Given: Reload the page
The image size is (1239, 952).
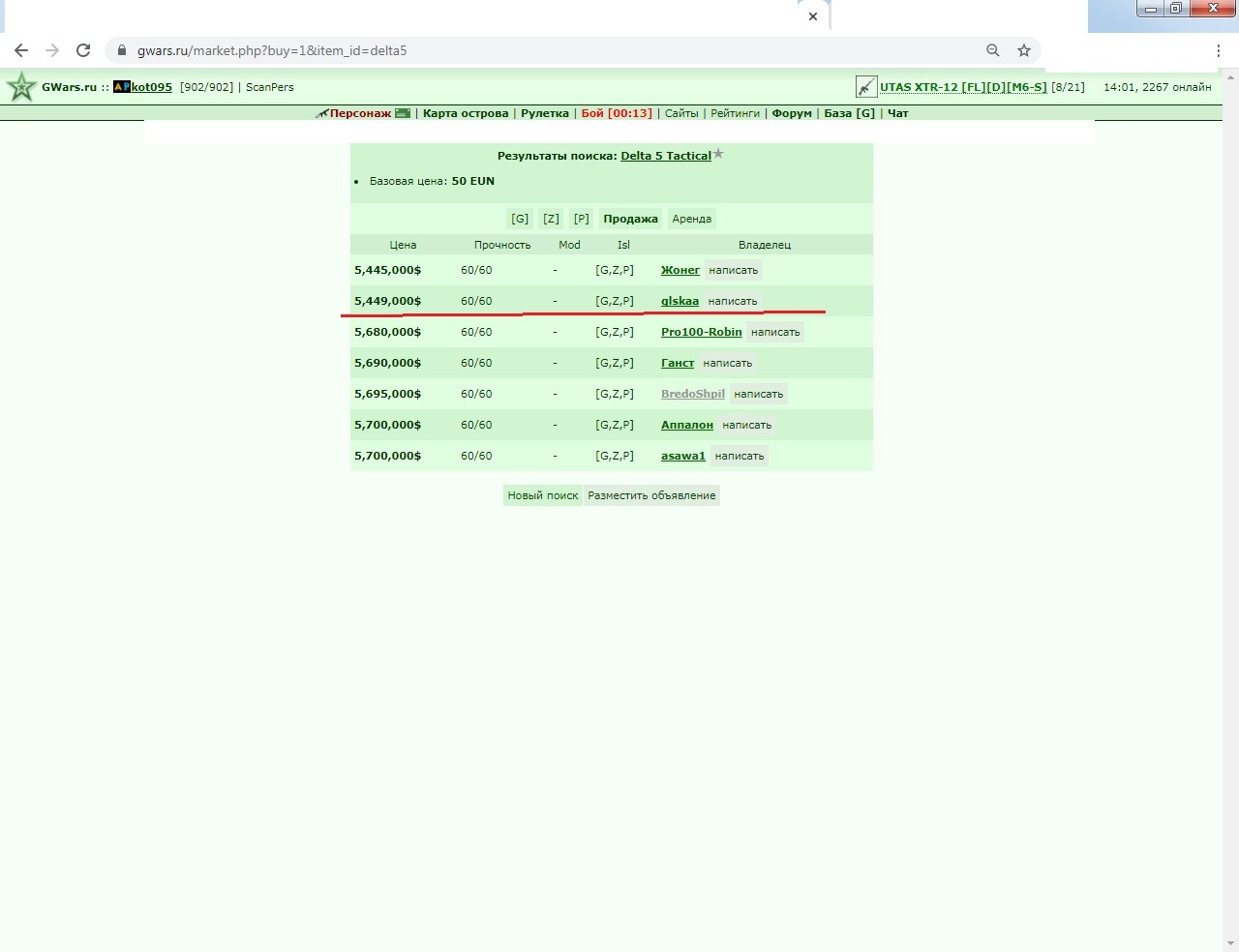Looking at the screenshot, I should pos(83,50).
